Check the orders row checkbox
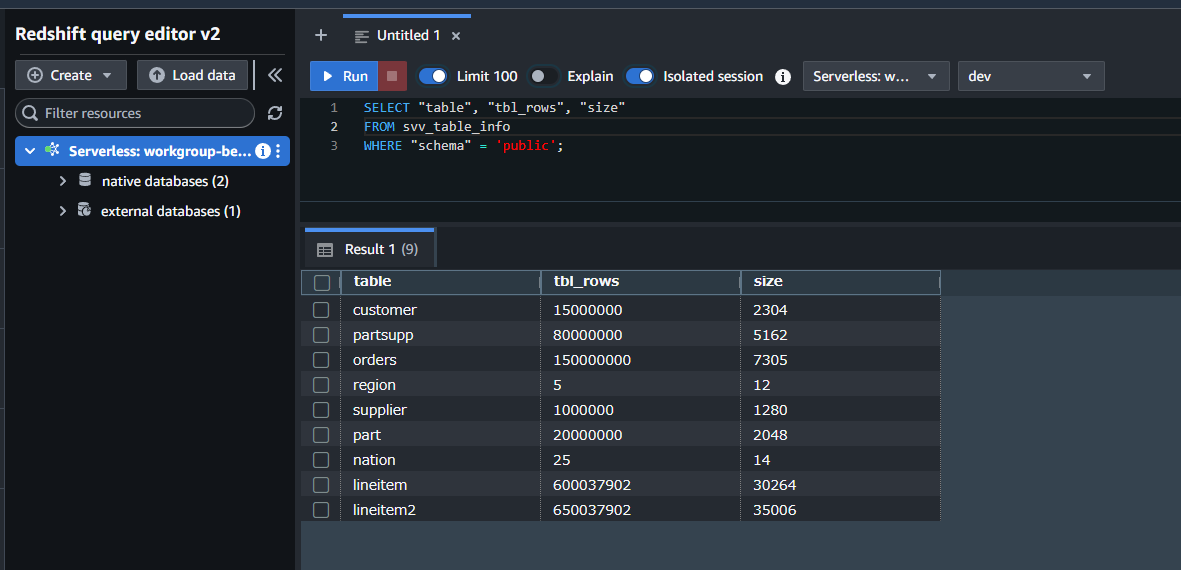This screenshot has width=1181, height=570. [321, 360]
